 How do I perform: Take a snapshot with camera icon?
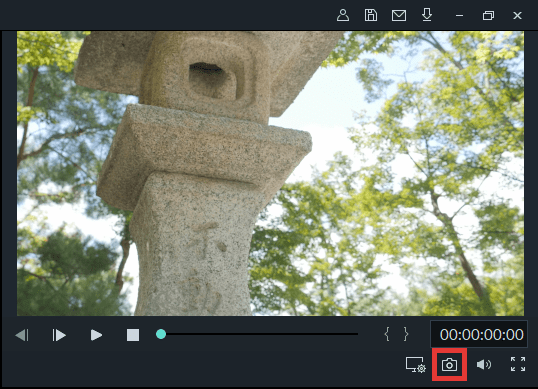(449, 365)
